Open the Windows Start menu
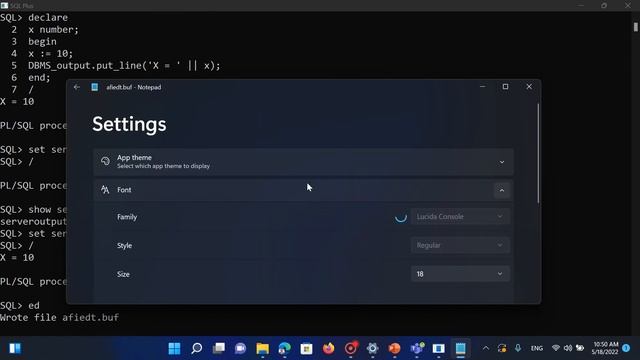Viewport: 640px width, 360px height. point(174,348)
